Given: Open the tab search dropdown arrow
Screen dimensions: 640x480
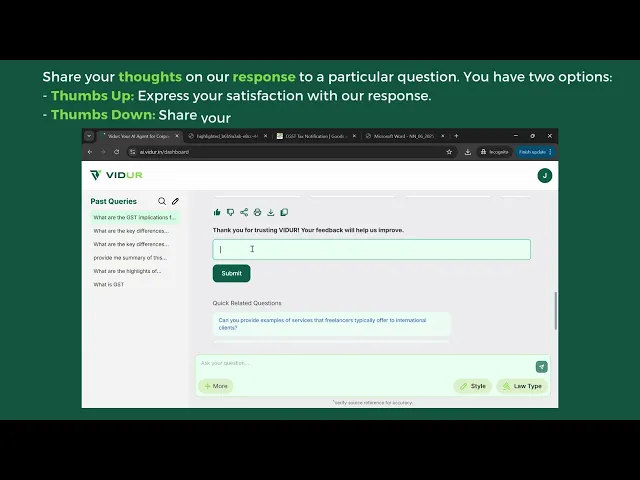Looking at the screenshot, I should pyautogui.click(x=89, y=136).
